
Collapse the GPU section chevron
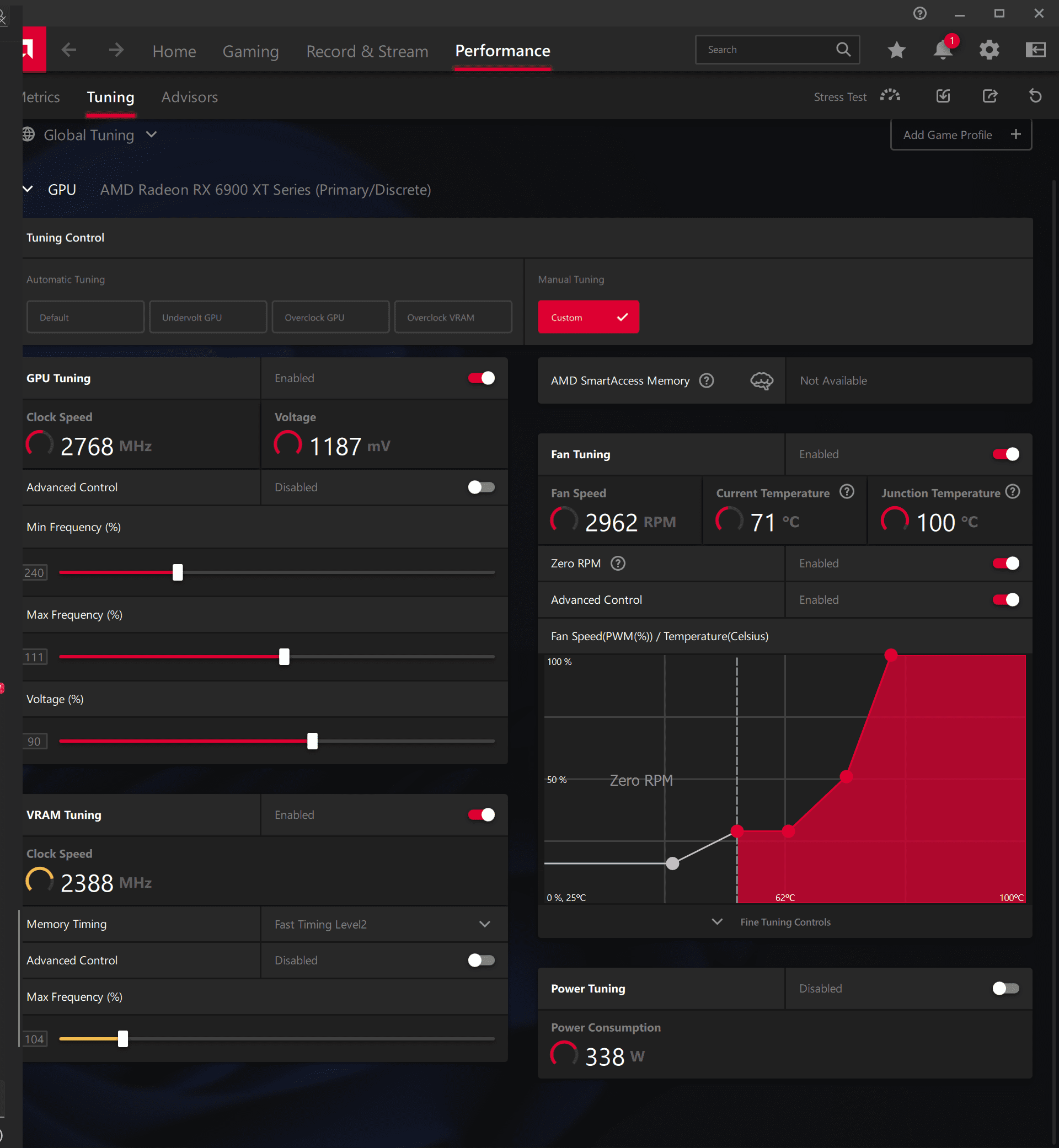click(28, 189)
